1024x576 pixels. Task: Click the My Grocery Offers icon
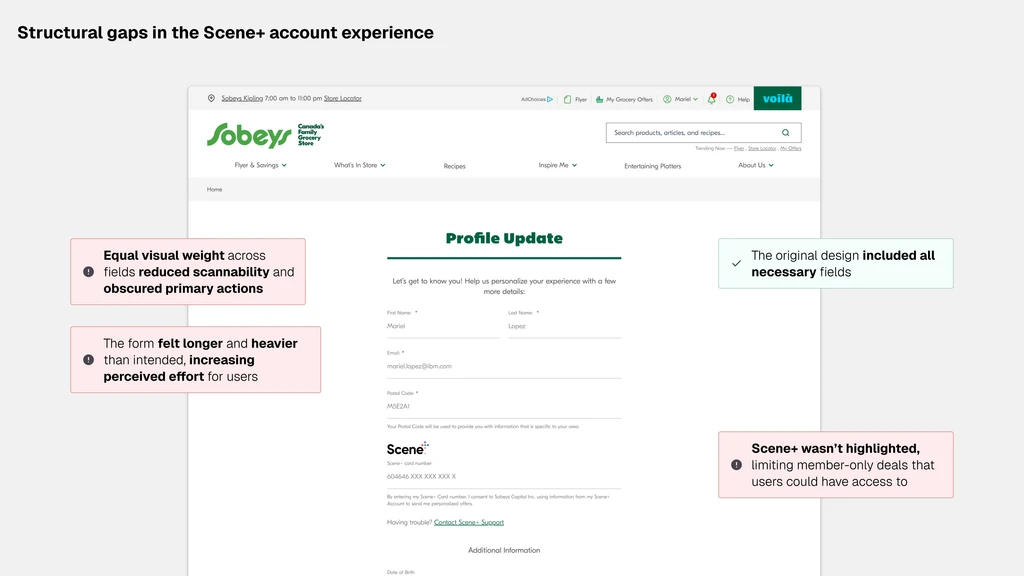(x=599, y=99)
